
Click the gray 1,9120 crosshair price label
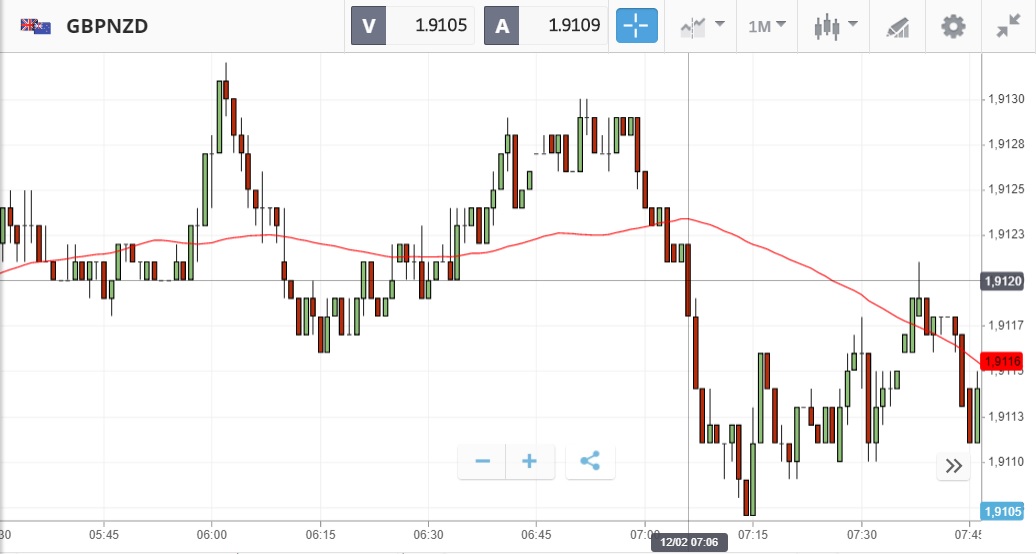tap(1002, 282)
